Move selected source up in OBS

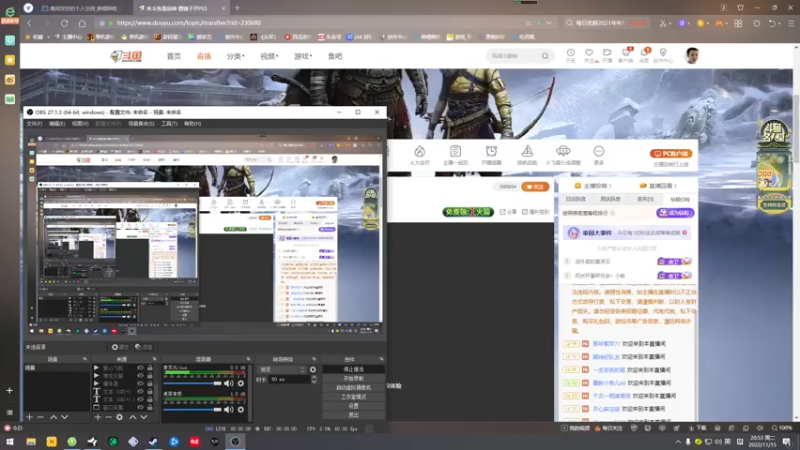coord(133,417)
